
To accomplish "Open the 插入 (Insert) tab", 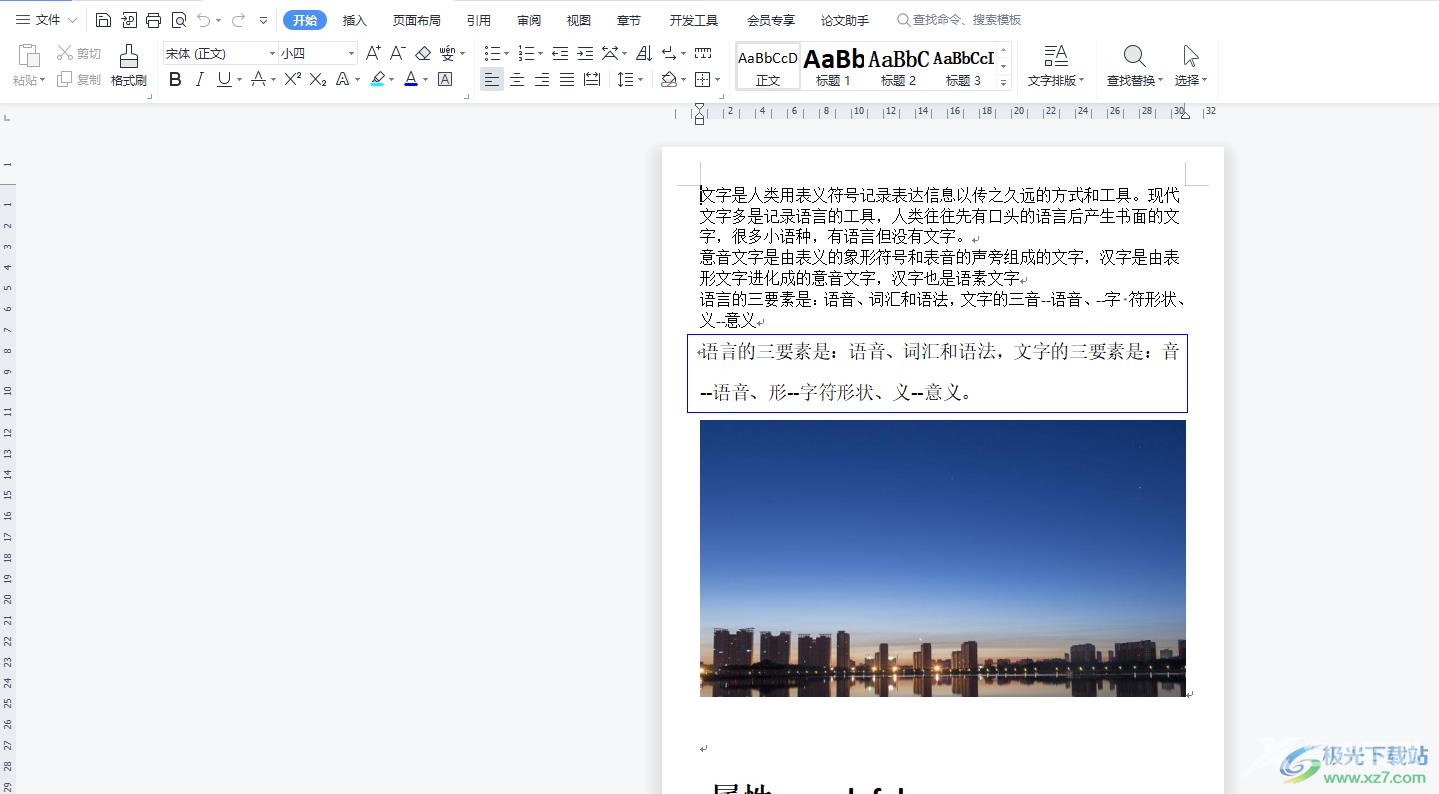I will point(355,20).
